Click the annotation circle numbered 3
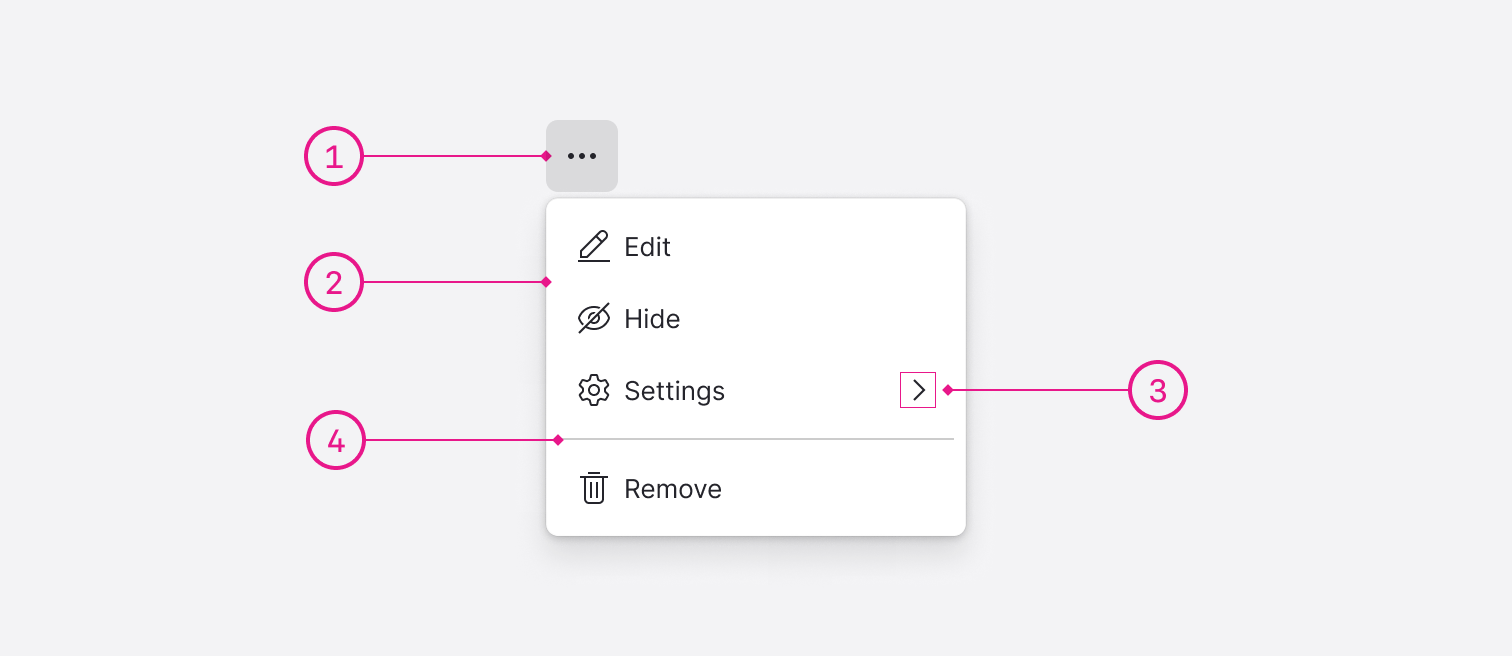The height and width of the screenshot is (656, 1512). [1158, 390]
